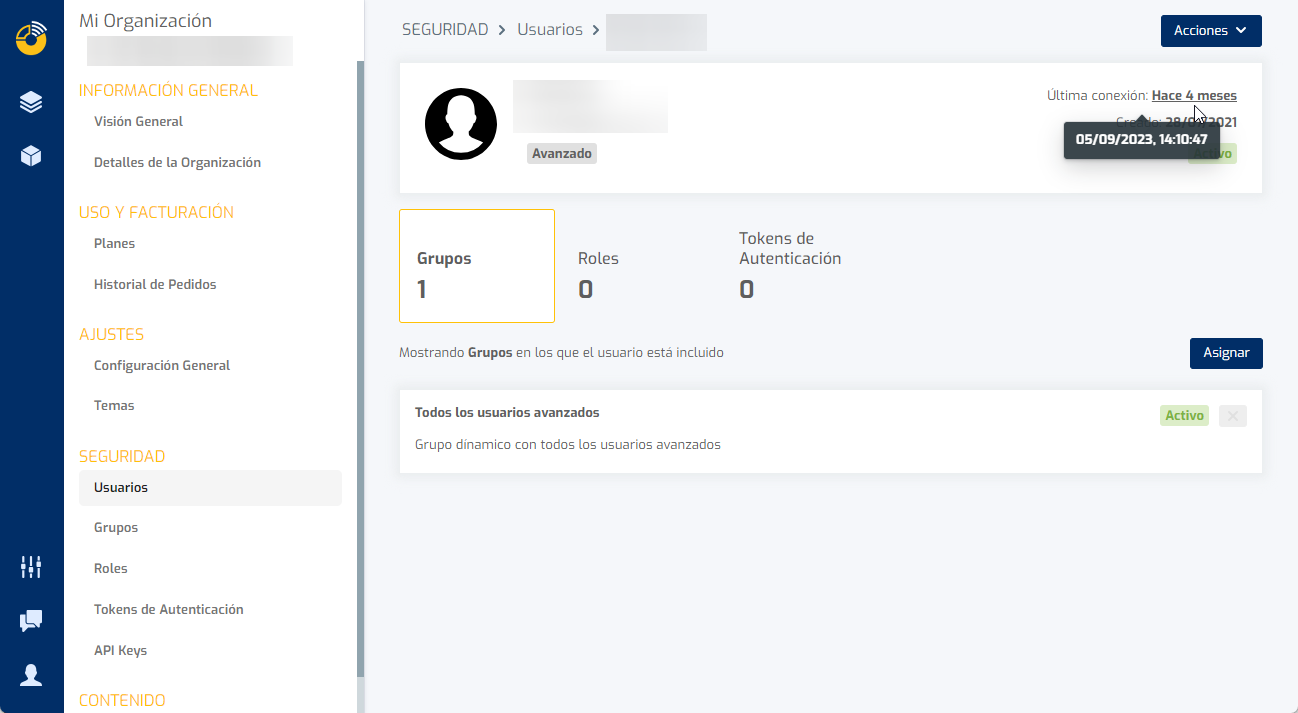Select the Grupos tab card
The height and width of the screenshot is (713, 1298).
(477, 266)
